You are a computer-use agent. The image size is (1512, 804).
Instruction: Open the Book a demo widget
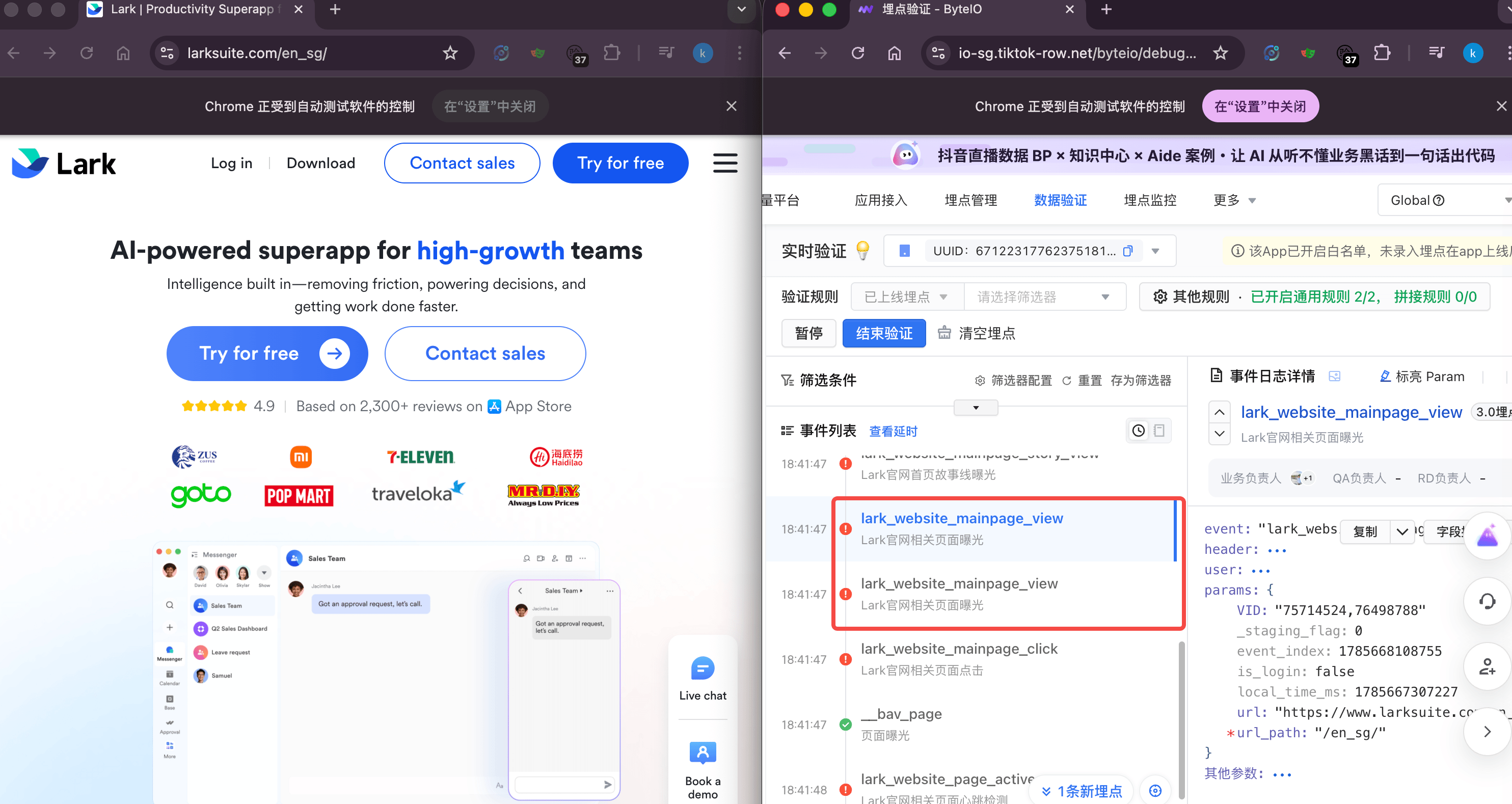(x=703, y=770)
